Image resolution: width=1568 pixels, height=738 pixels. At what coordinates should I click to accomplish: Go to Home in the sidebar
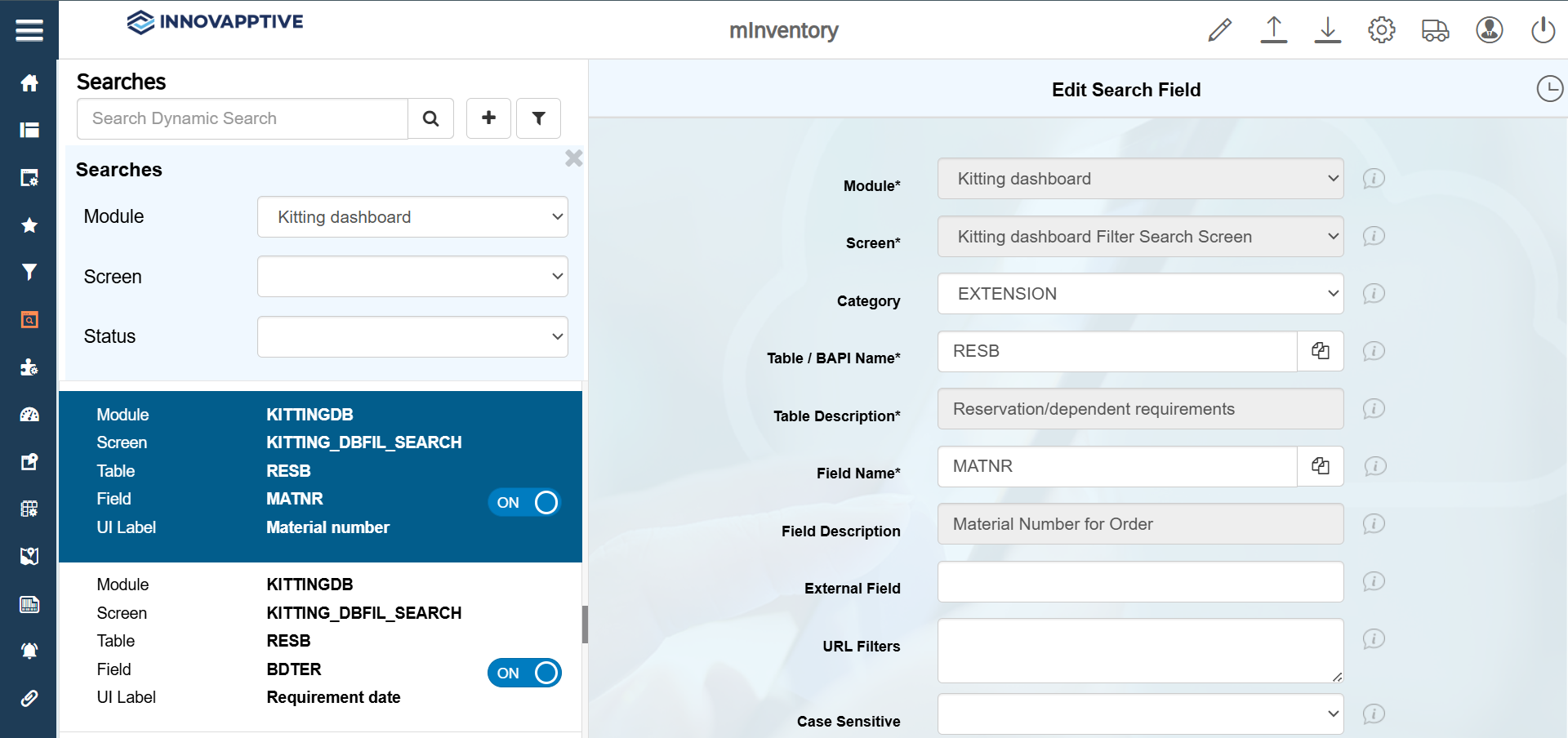29,83
